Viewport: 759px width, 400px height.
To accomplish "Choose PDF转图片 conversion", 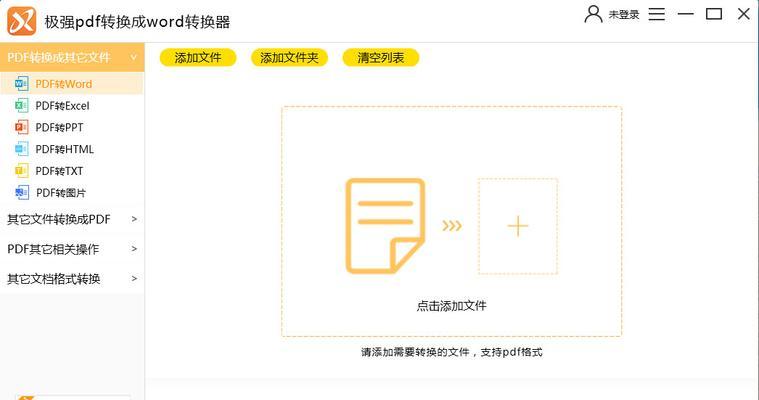I will (61, 193).
